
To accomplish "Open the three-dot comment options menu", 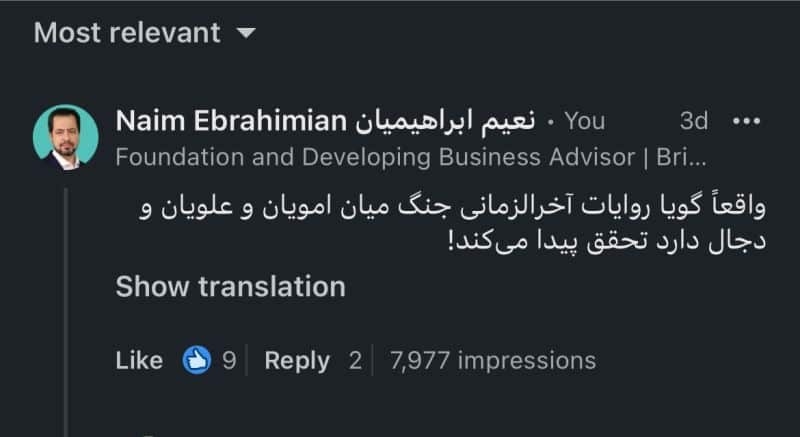I will tap(746, 121).
